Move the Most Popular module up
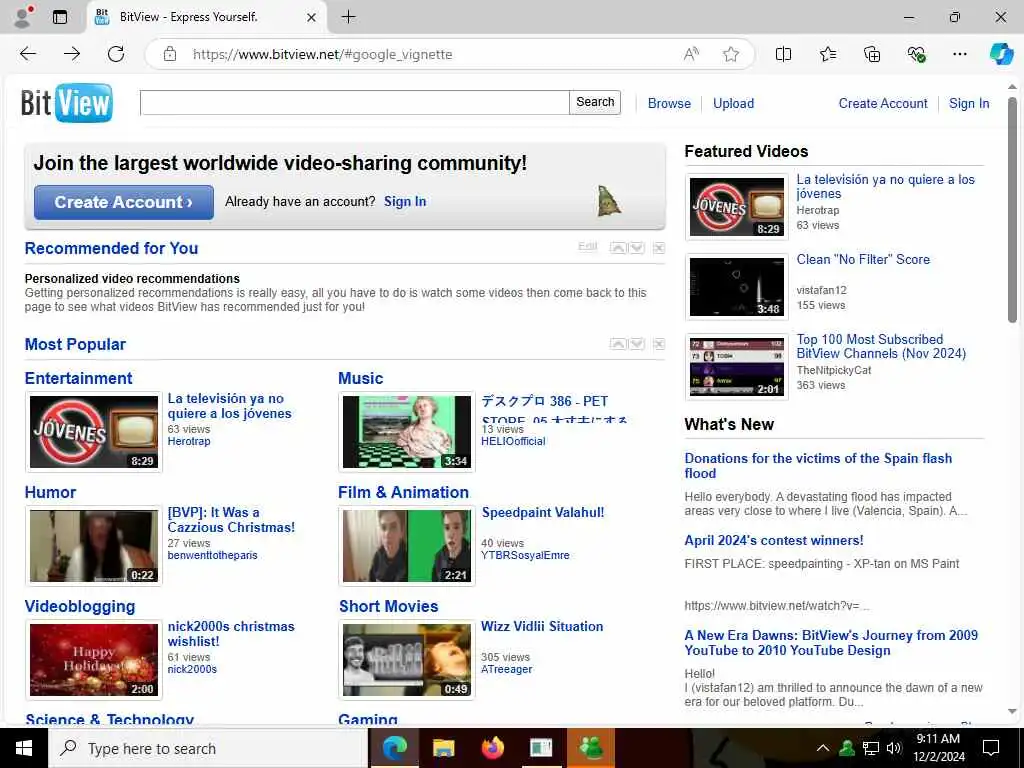This screenshot has height=768, width=1024. [x=618, y=344]
